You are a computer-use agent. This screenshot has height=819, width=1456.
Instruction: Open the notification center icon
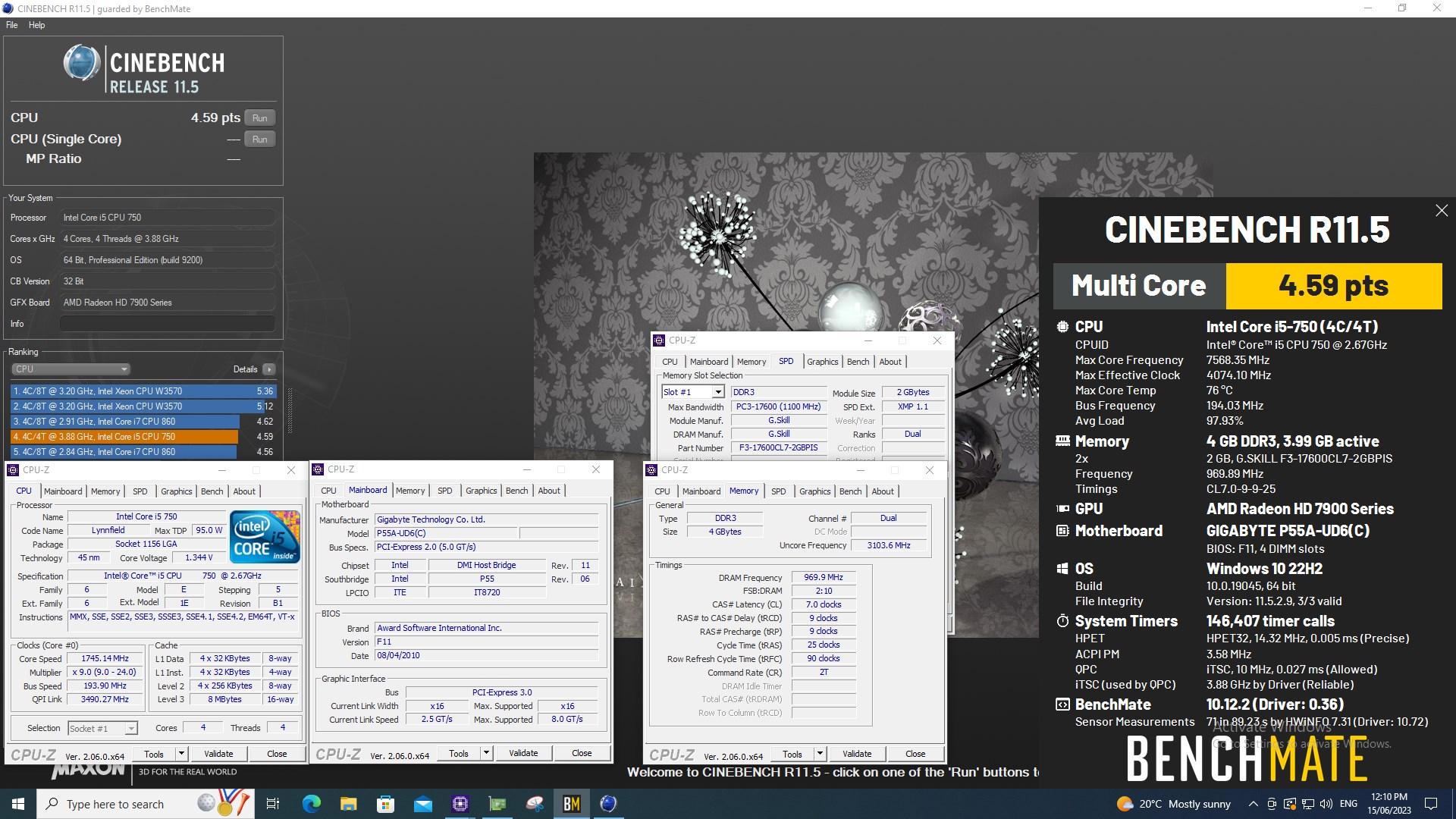click(1431, 804)
